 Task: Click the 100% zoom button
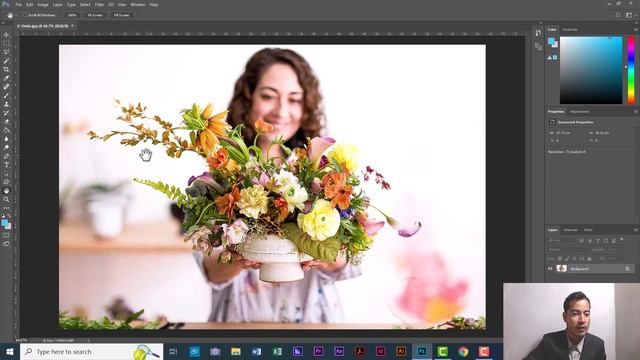tap(72, 15)
